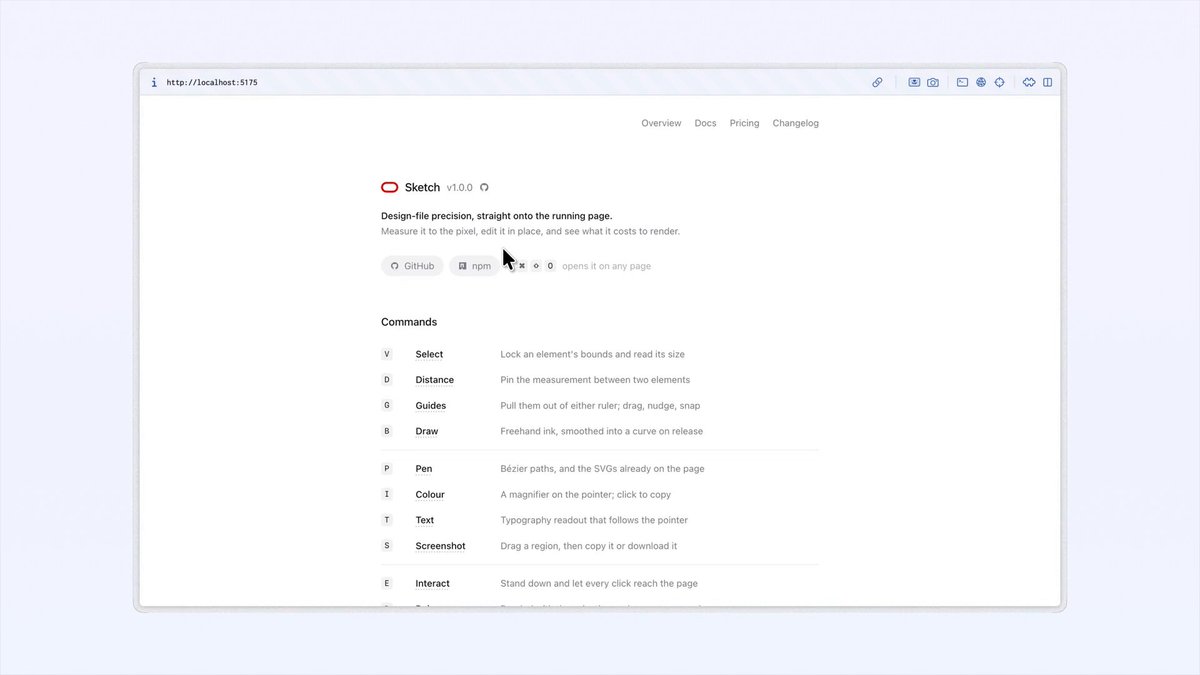Open the Screenshot command link
Viewport: 1200px width, 675px height.
coord(441,546)
